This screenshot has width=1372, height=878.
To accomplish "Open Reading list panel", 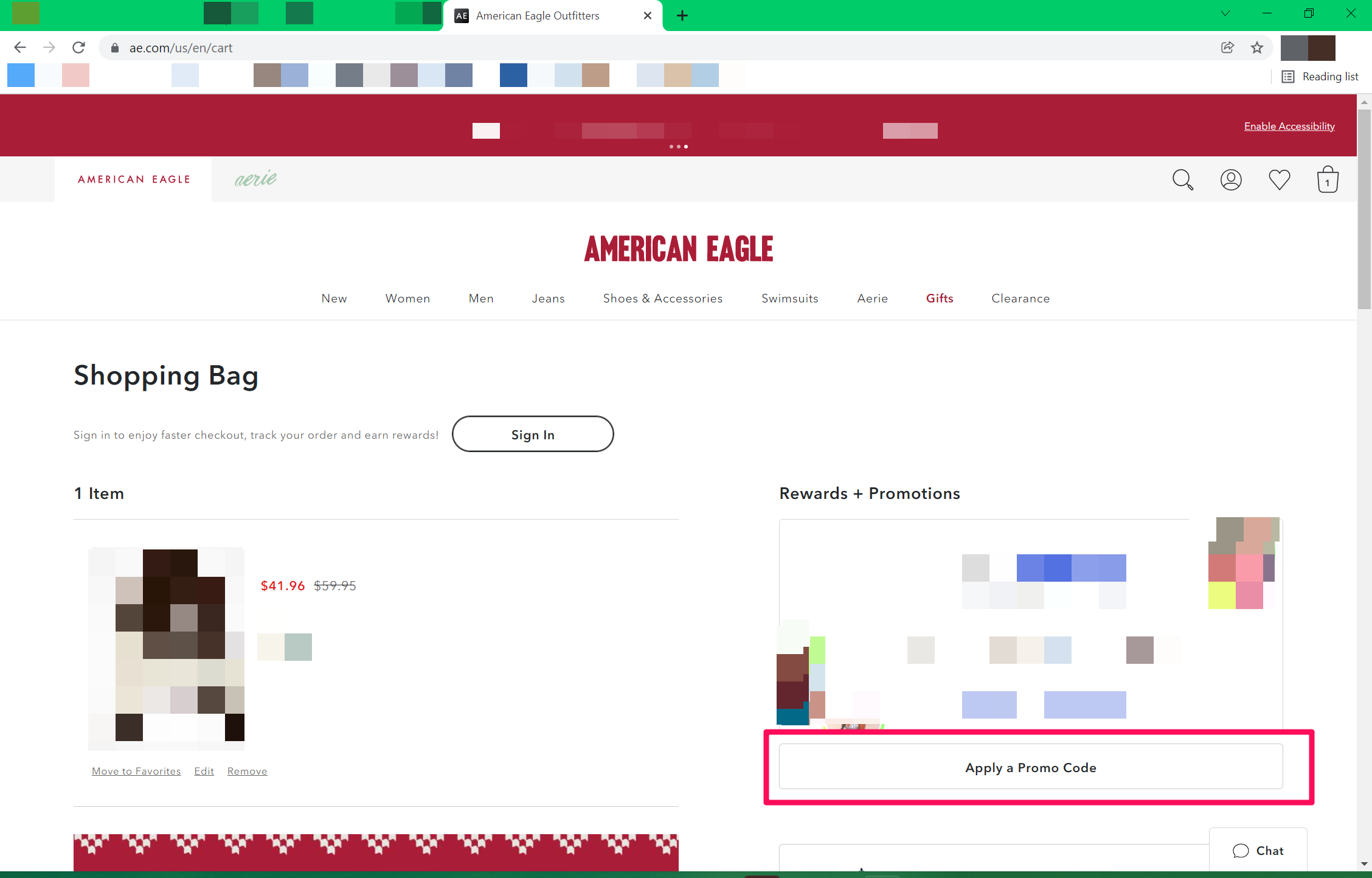I will (1320, 77).
